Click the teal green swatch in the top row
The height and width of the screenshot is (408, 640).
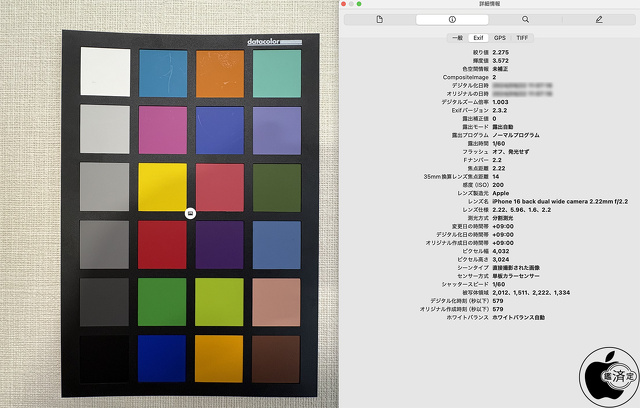tap(277, 73)
